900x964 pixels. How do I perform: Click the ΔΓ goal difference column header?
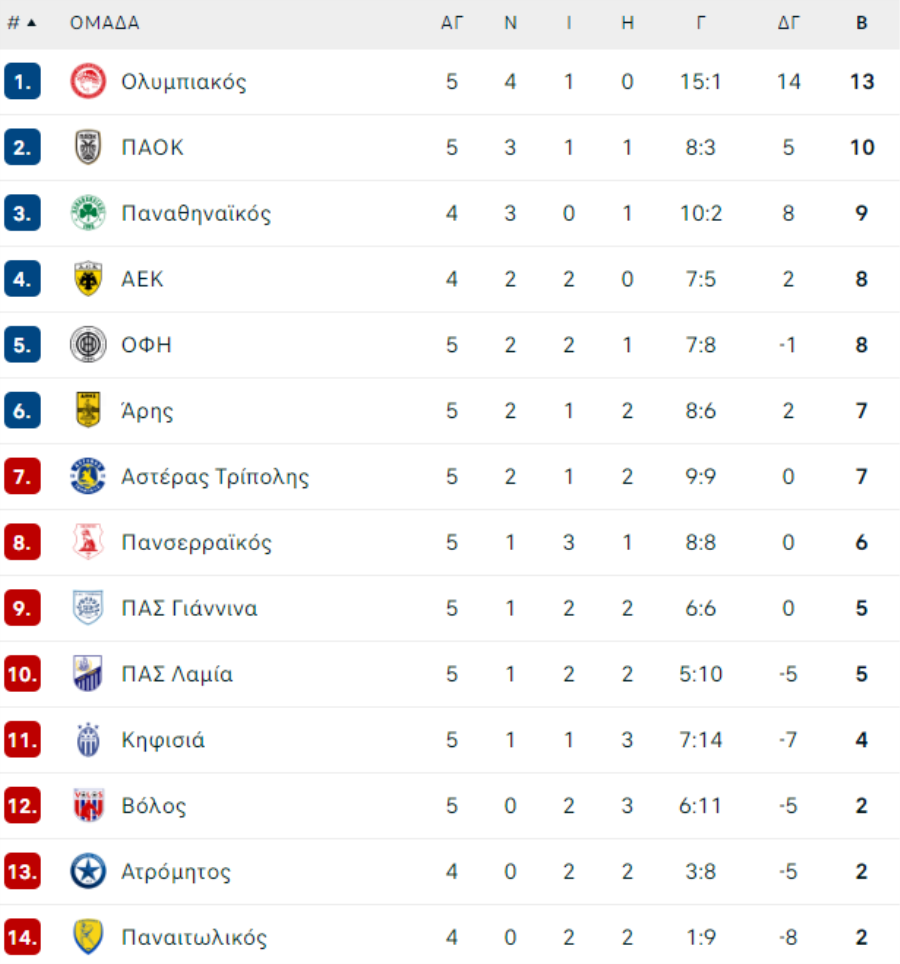pyautogui.click(x=788, y=23)
